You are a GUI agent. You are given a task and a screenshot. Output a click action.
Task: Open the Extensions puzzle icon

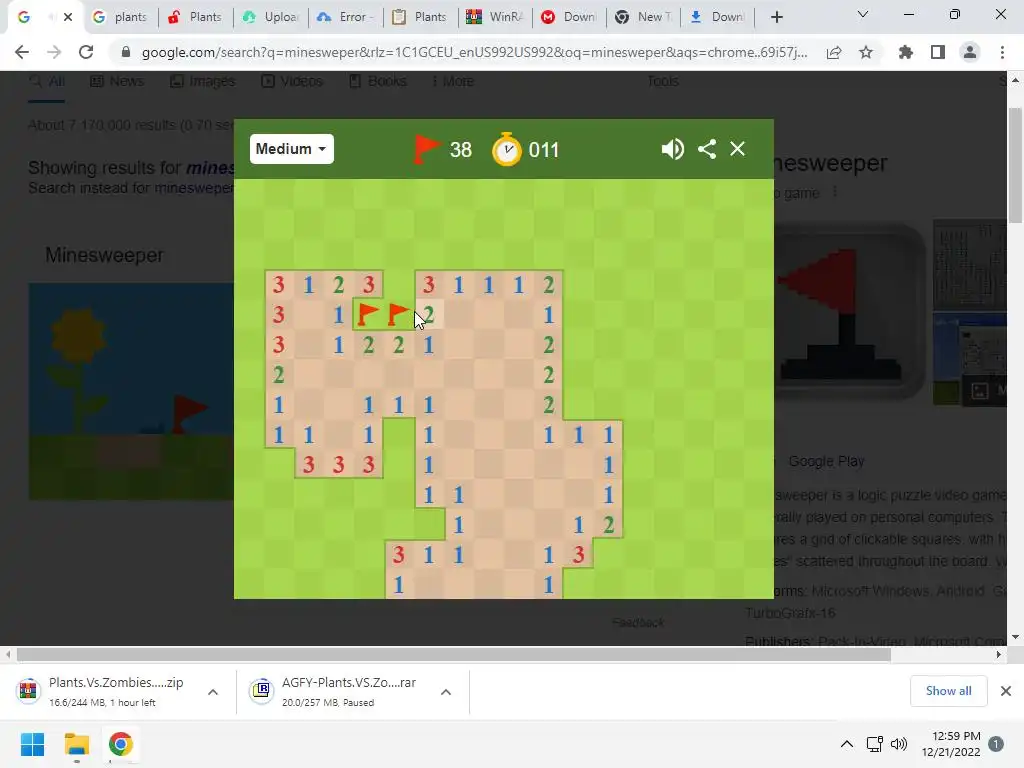[x=906, y=52]
